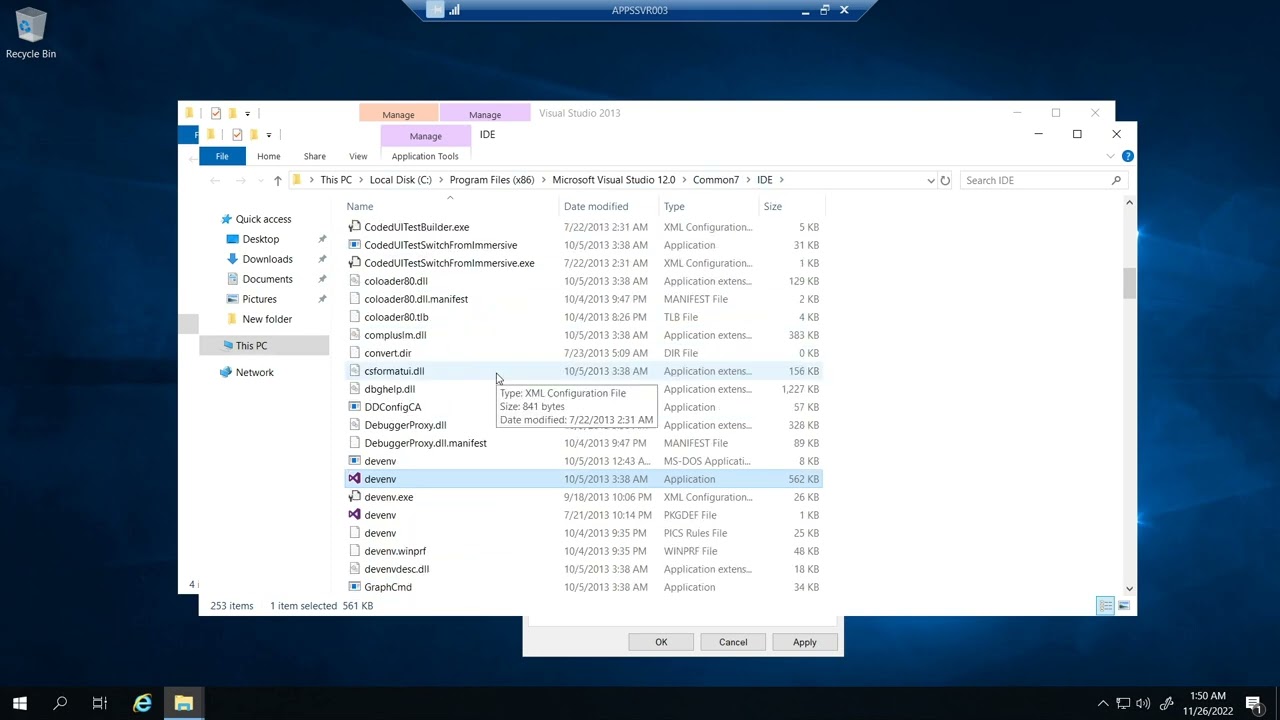This screenshot has width=1280, height=720.
Task: Click Properties icon in Visual Studio 2013 window title bar
Action: pos(215,113)
